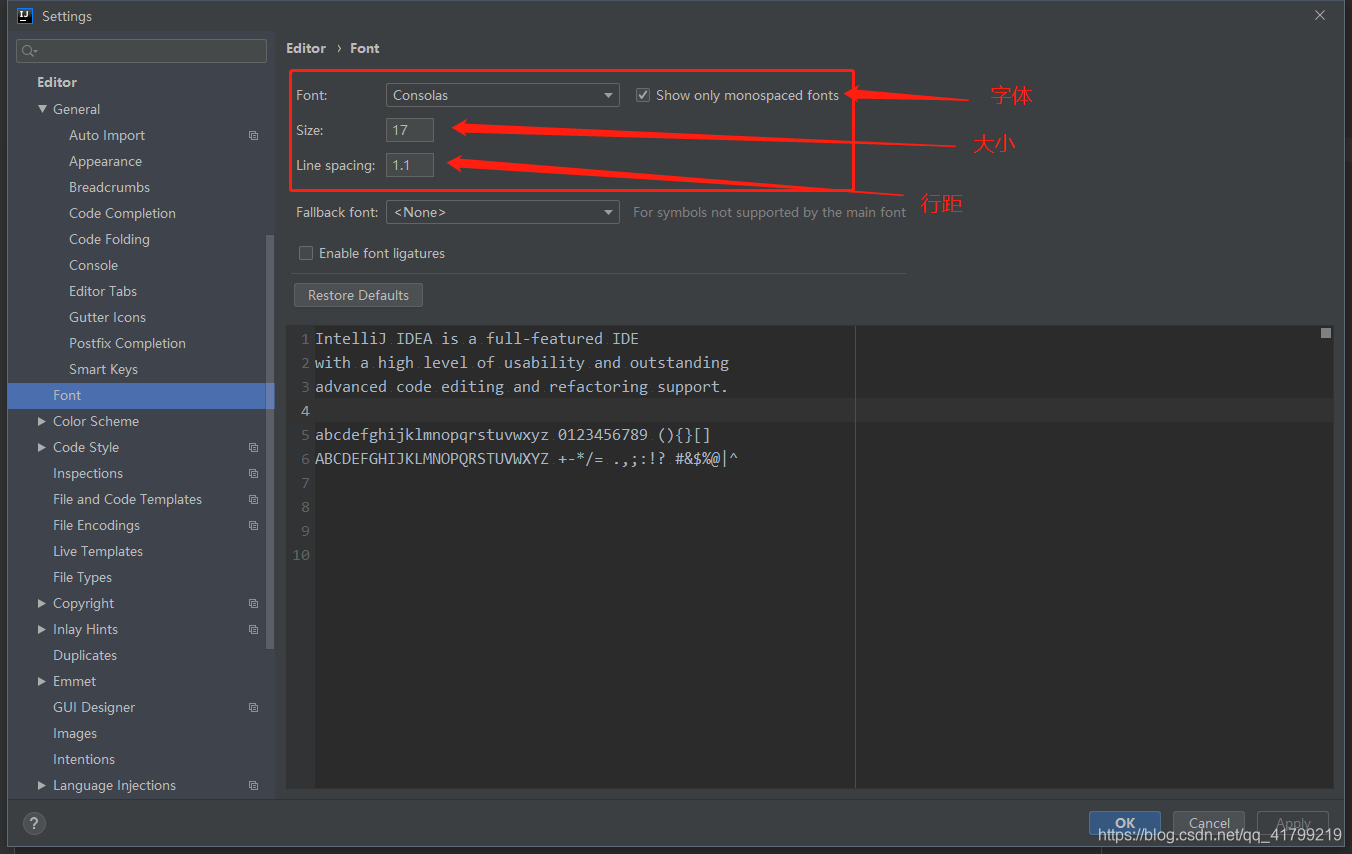
Task: Open Images settings
Action: coord(75,733)
